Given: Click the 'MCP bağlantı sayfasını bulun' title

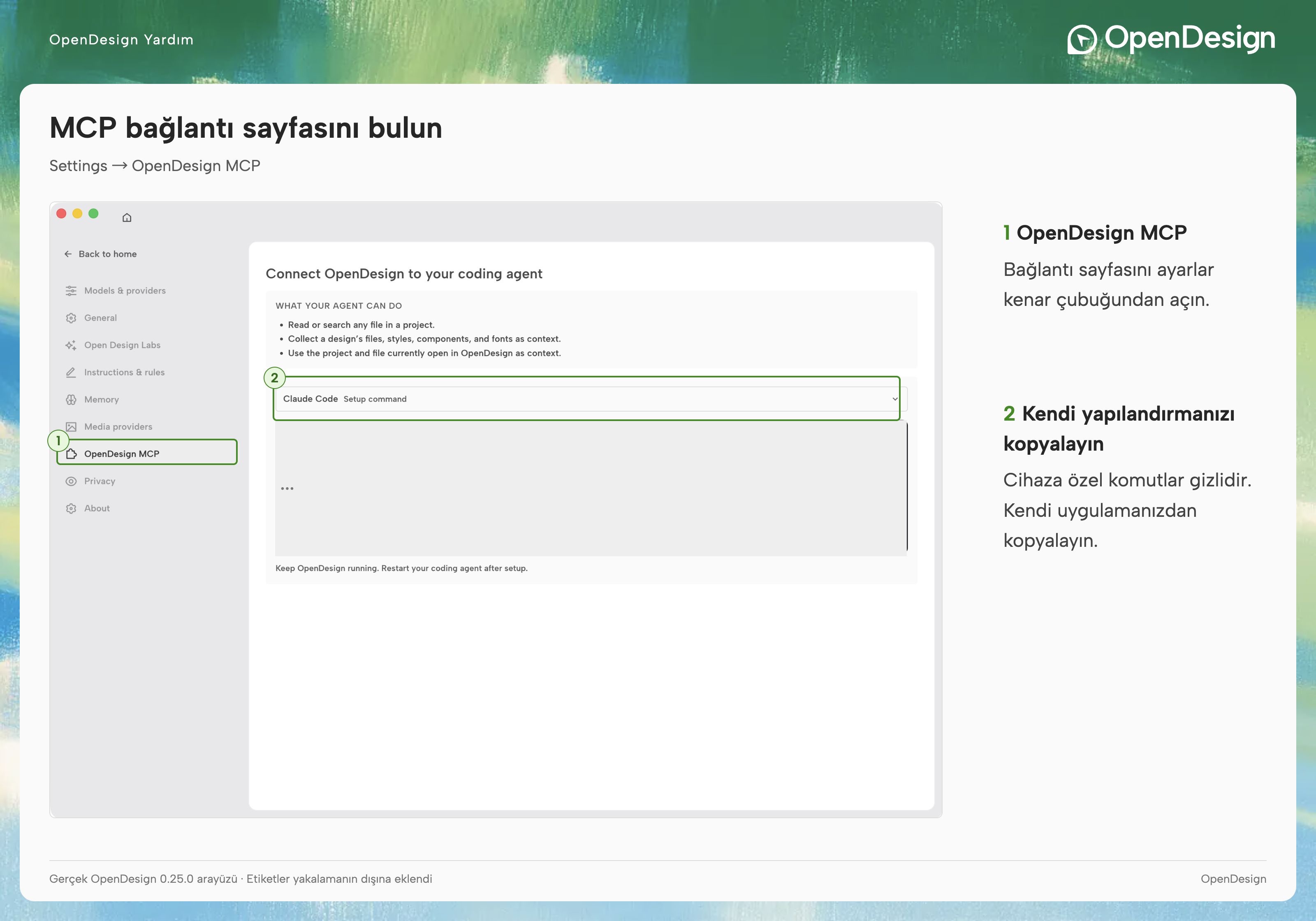Looking at the screenshot, I should point(246,128).
